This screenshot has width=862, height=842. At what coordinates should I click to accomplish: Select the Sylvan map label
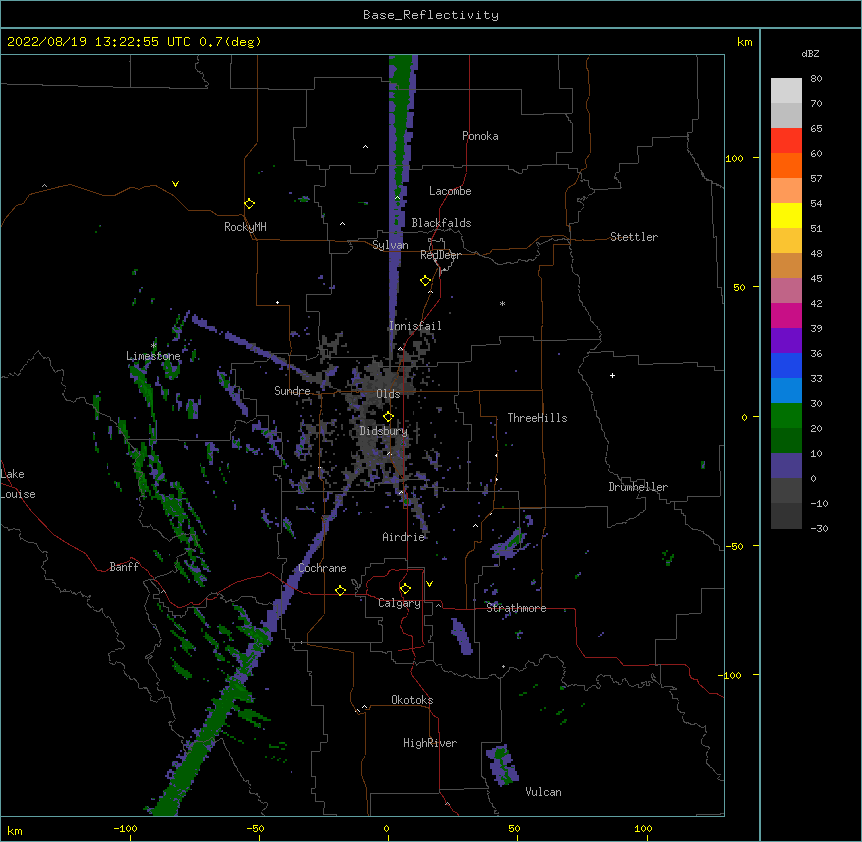(x=390, y=245)
